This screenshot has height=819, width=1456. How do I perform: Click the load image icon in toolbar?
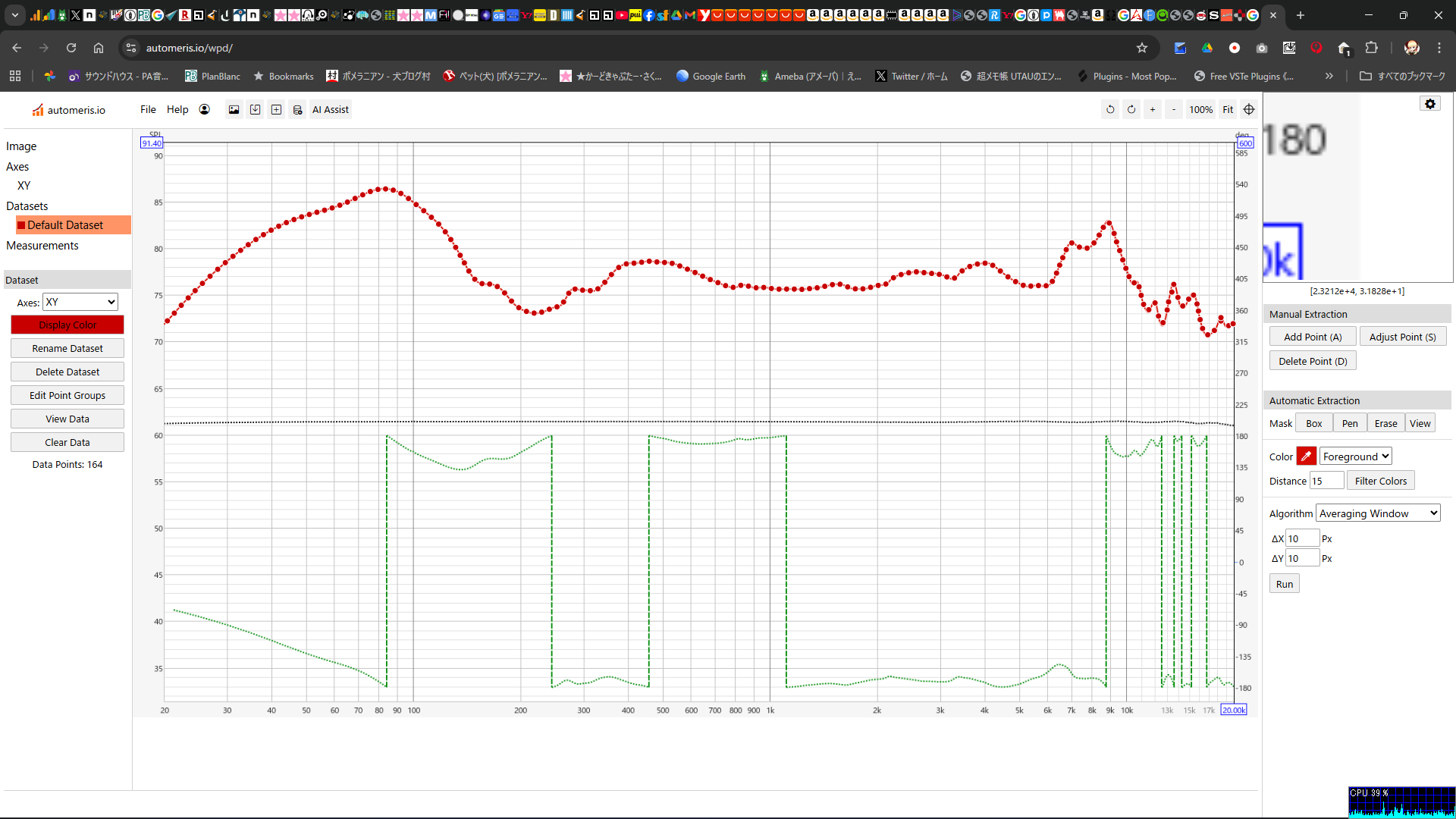pyautogui.click(x=234, y=110)
